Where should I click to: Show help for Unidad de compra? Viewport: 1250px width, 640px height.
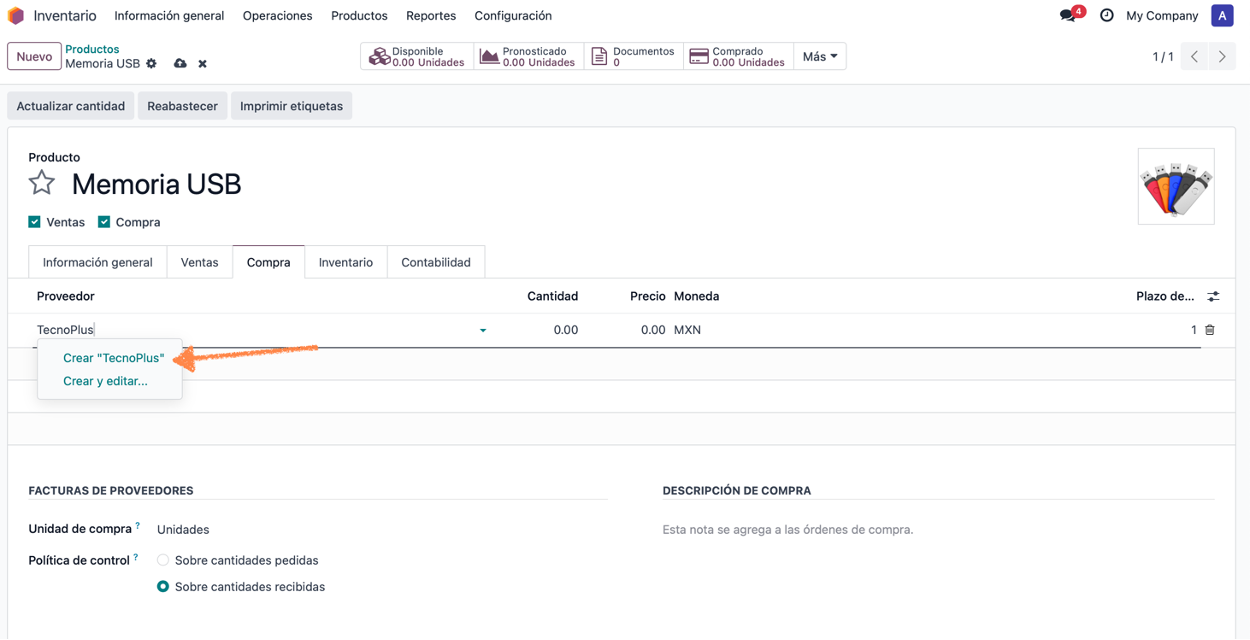pyautogui.click(x=138, y=526)
